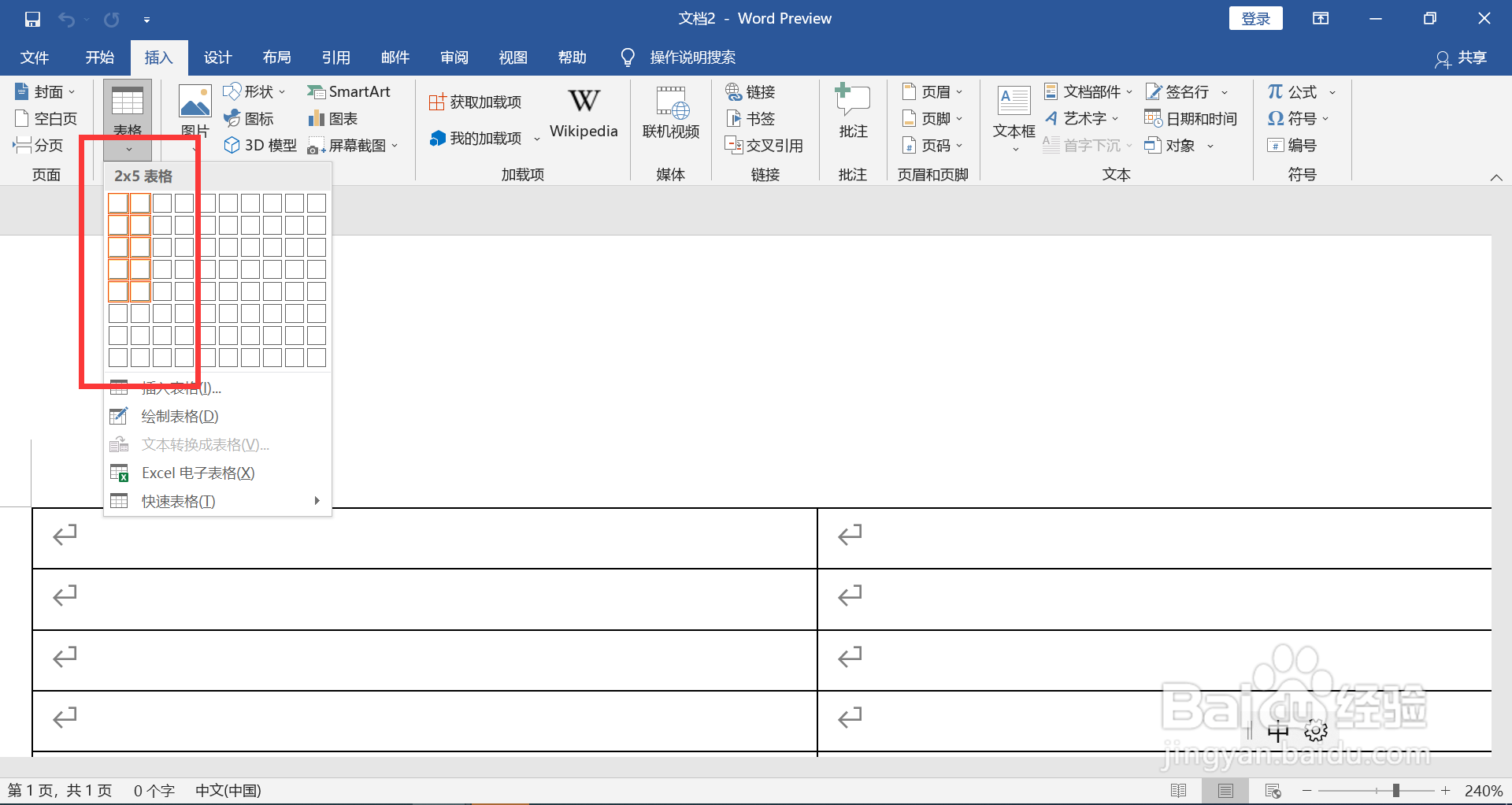Insert a 文本框 text box
The height and width of the screenshot is (805, 1512).
pos(1013,114)
